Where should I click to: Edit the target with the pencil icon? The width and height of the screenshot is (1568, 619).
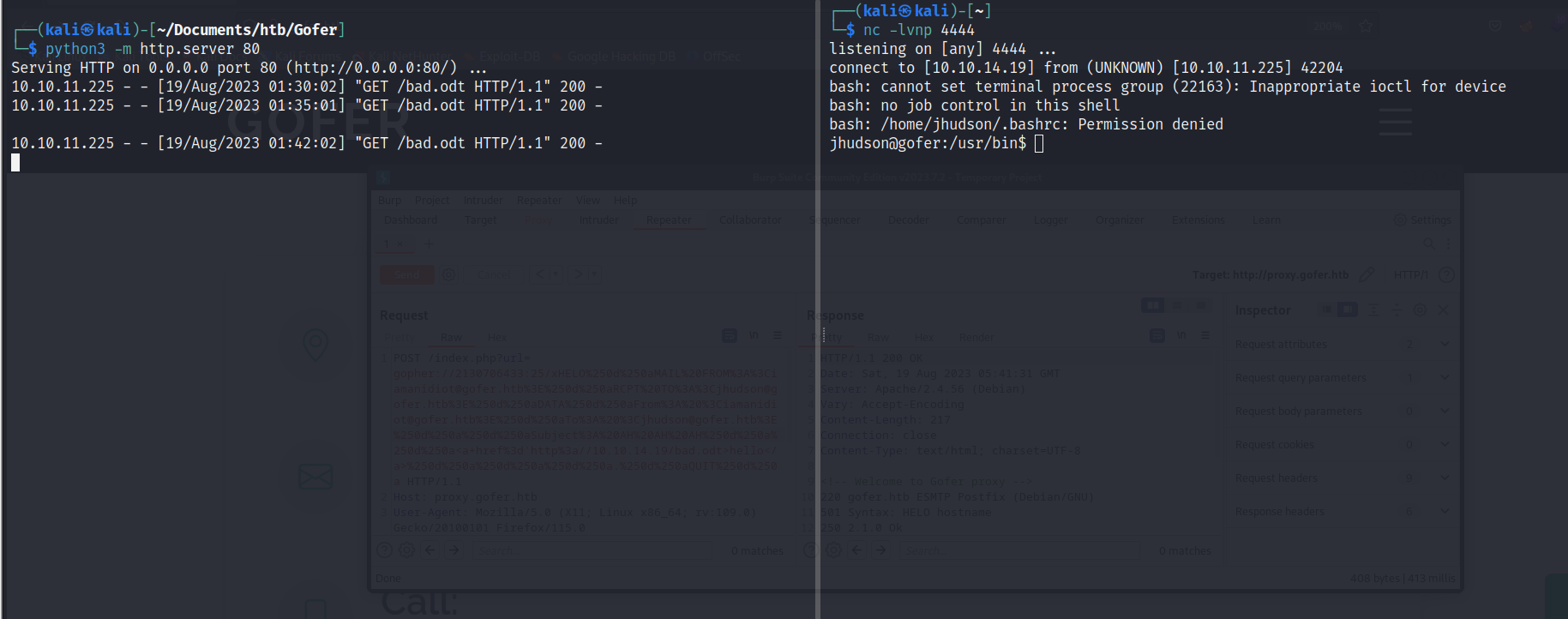tap(1367, 274)
